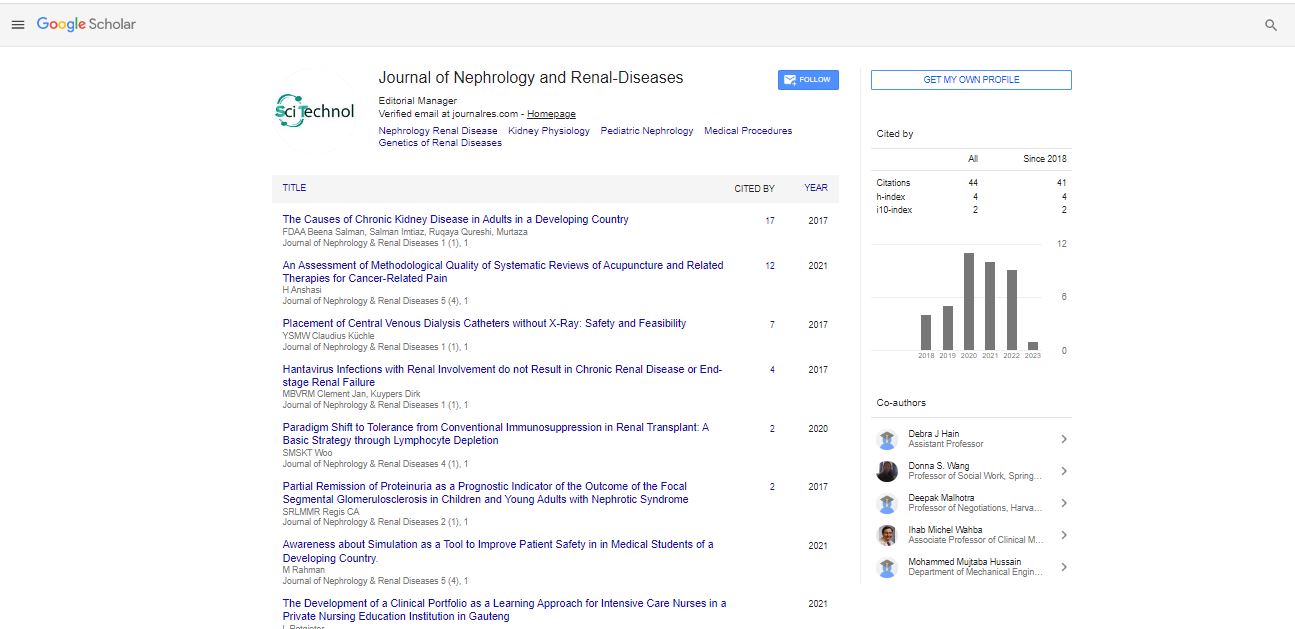The image size is (1295, 629).
Task: Click the 2021 bar in the citations chart
Action: pyautogui.click(x=990, y=306)
